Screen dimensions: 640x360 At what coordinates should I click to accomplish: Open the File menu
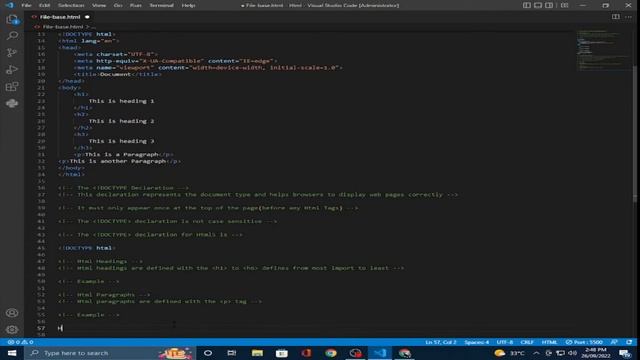pyautogui.click(x=27, y=5)
